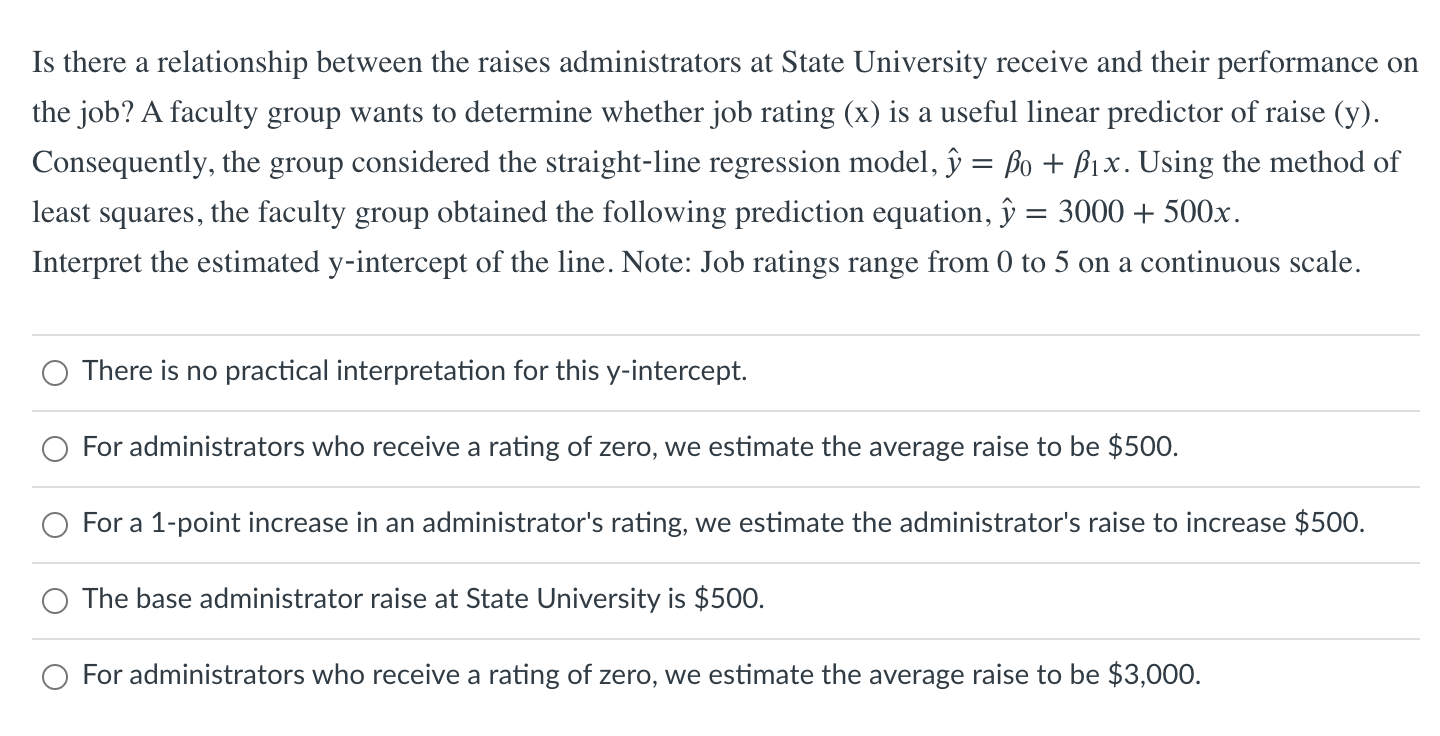Click the divider below the last option

(x=720, y=713)
